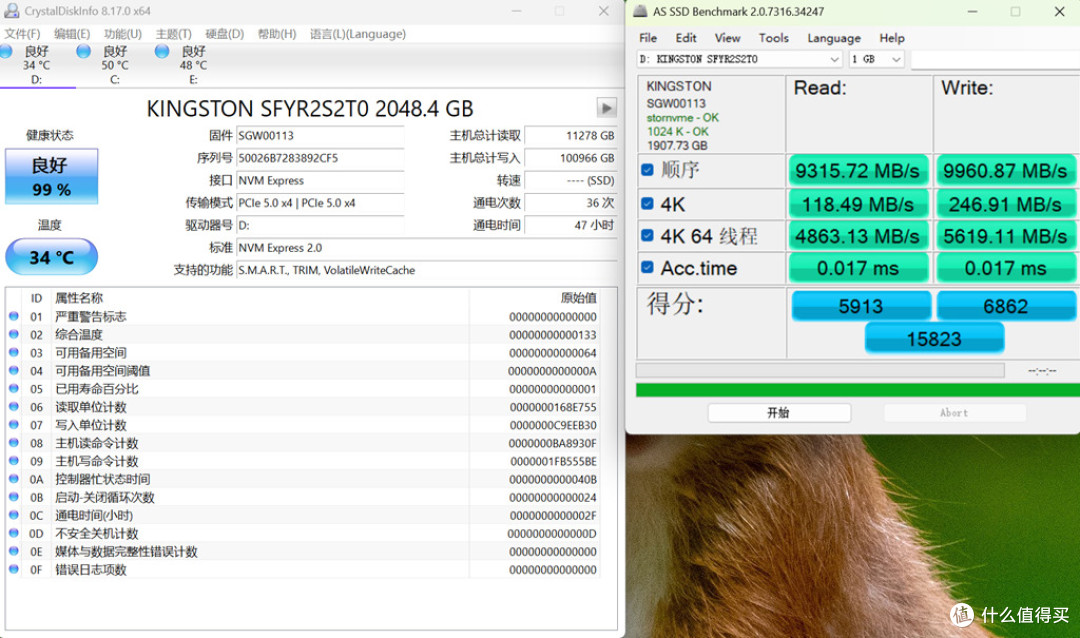Click status dot for attribute 09 主机写命令计数

click(14, 461)
